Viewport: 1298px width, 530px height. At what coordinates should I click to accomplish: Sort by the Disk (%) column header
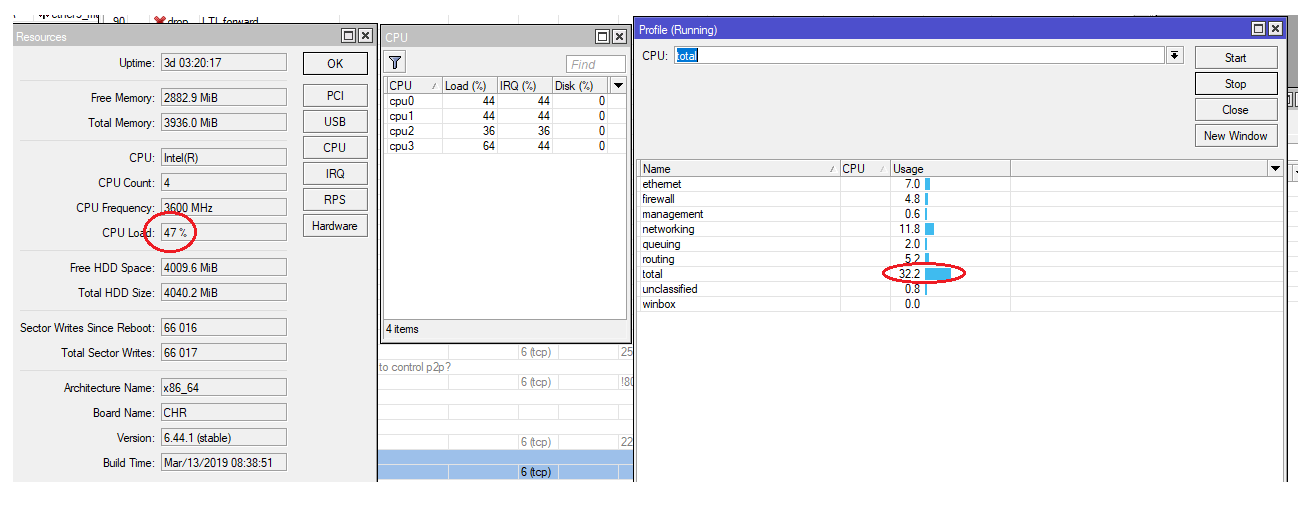pos(580,86)
